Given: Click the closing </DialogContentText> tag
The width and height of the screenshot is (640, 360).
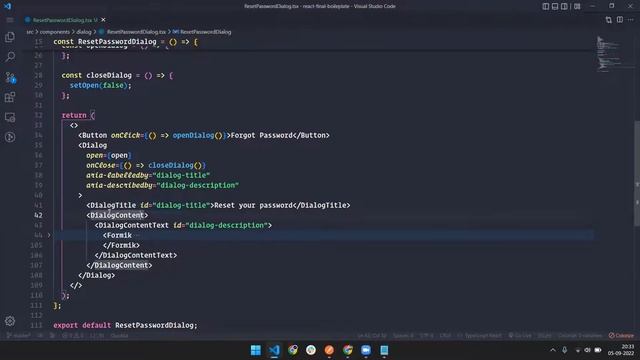Looking at the screenshot, I should pyautogui.click(x=136, y=255).
